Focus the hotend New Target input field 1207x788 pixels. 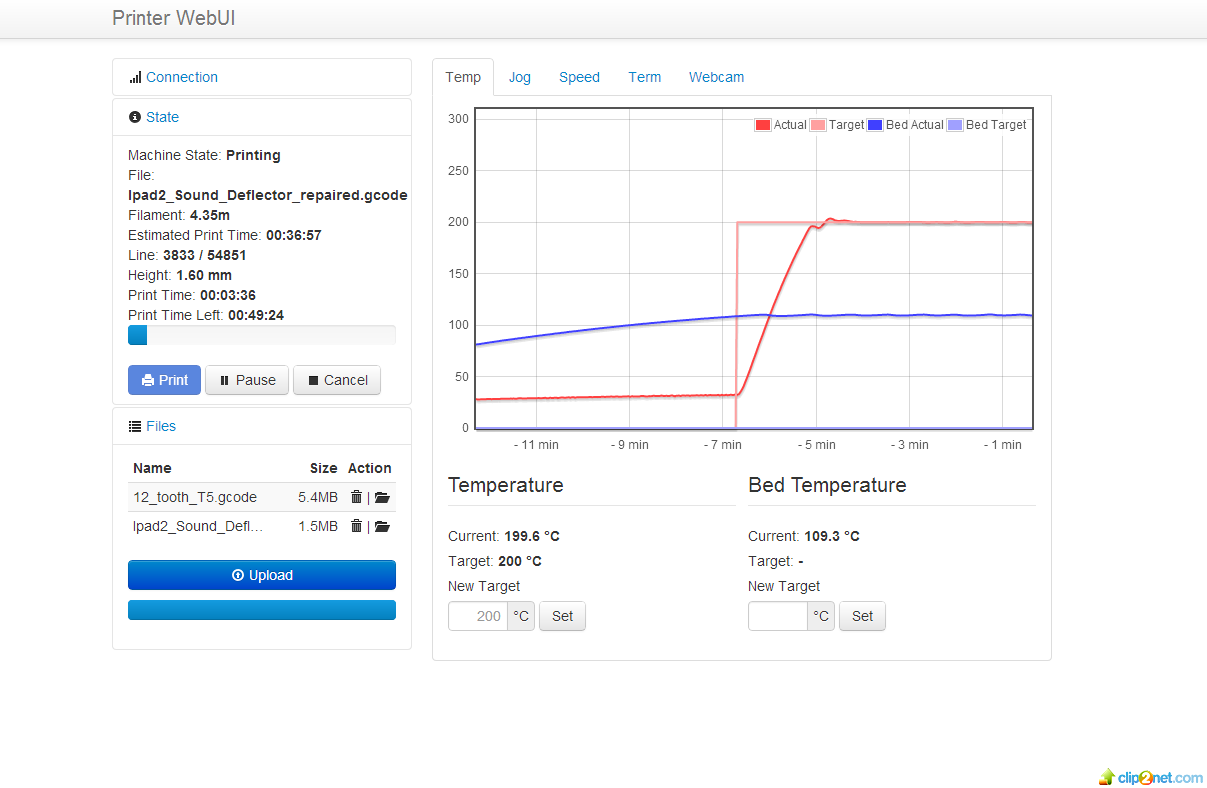478,616
